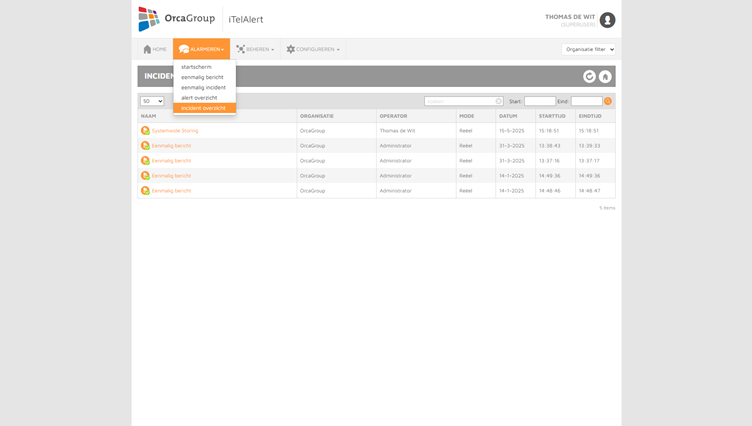Click the end time 13:37:17
The image size is (752, 426).
point(589,161)
